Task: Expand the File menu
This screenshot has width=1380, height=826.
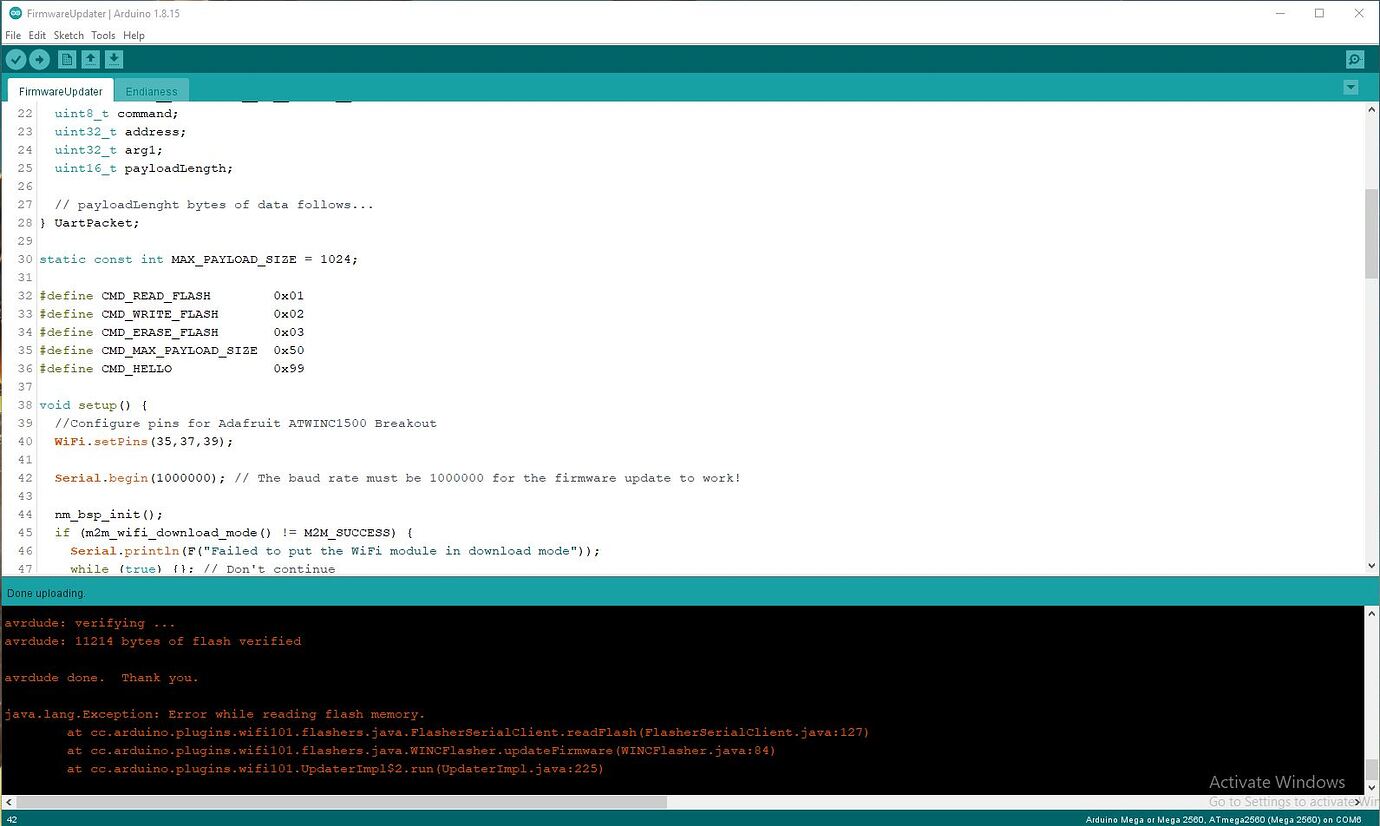Action: (x=13, y=35)
